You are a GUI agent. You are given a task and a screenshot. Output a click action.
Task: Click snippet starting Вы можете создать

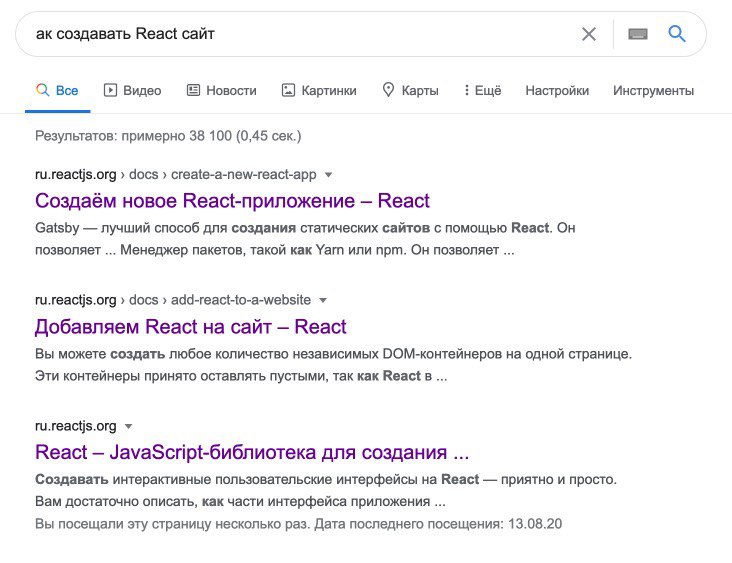(x=333, y=365)
